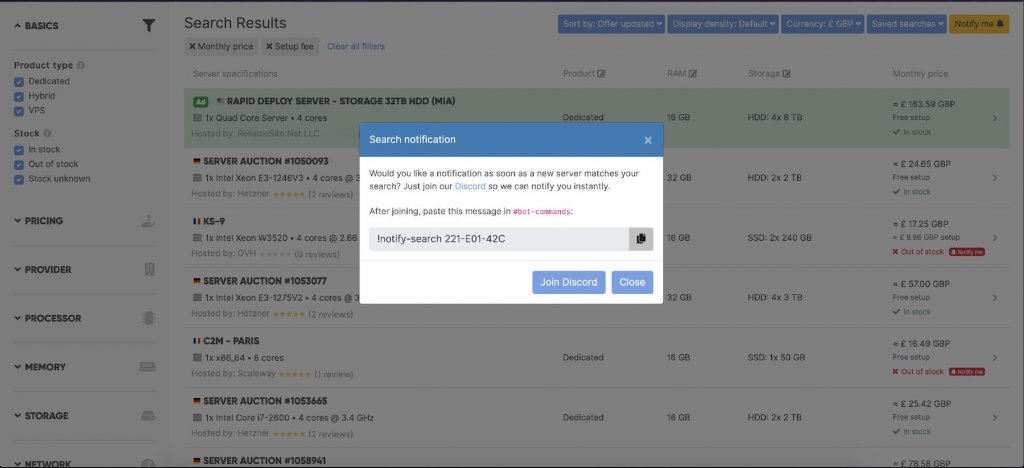The width and height of the screenshot is (1024, 468).
Task: Toggle the In stock checkbox
Action: click(19, 149)
